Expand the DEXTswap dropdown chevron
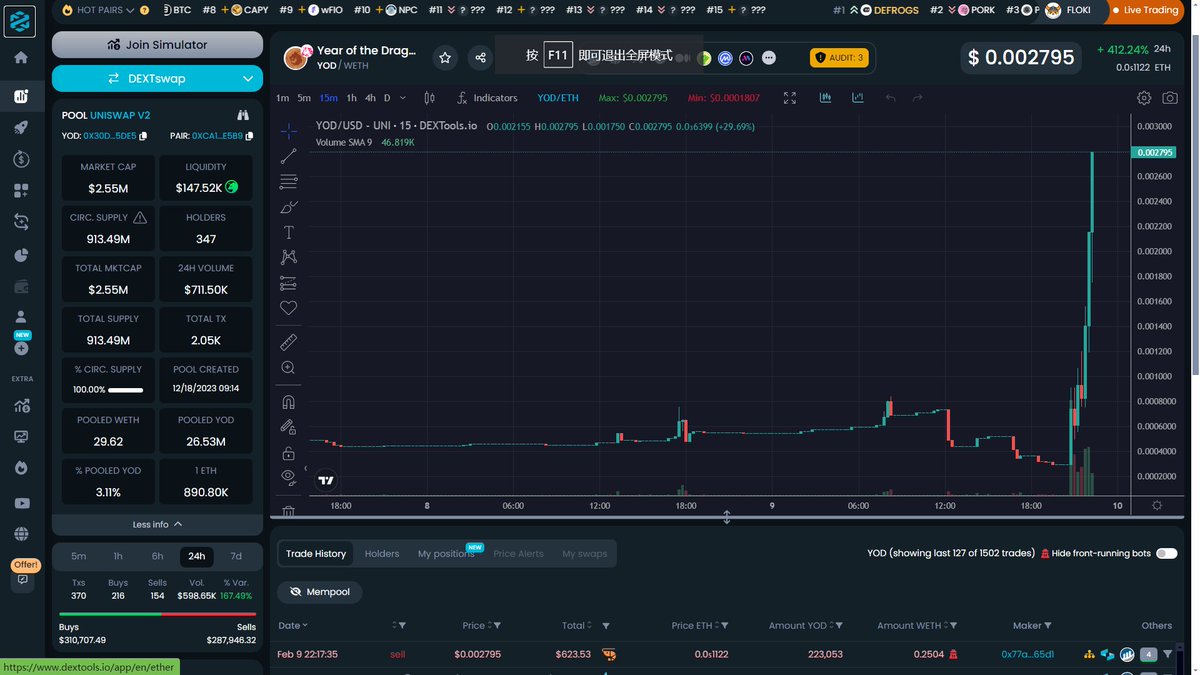 pyautogui.click(x=248, y=78)
